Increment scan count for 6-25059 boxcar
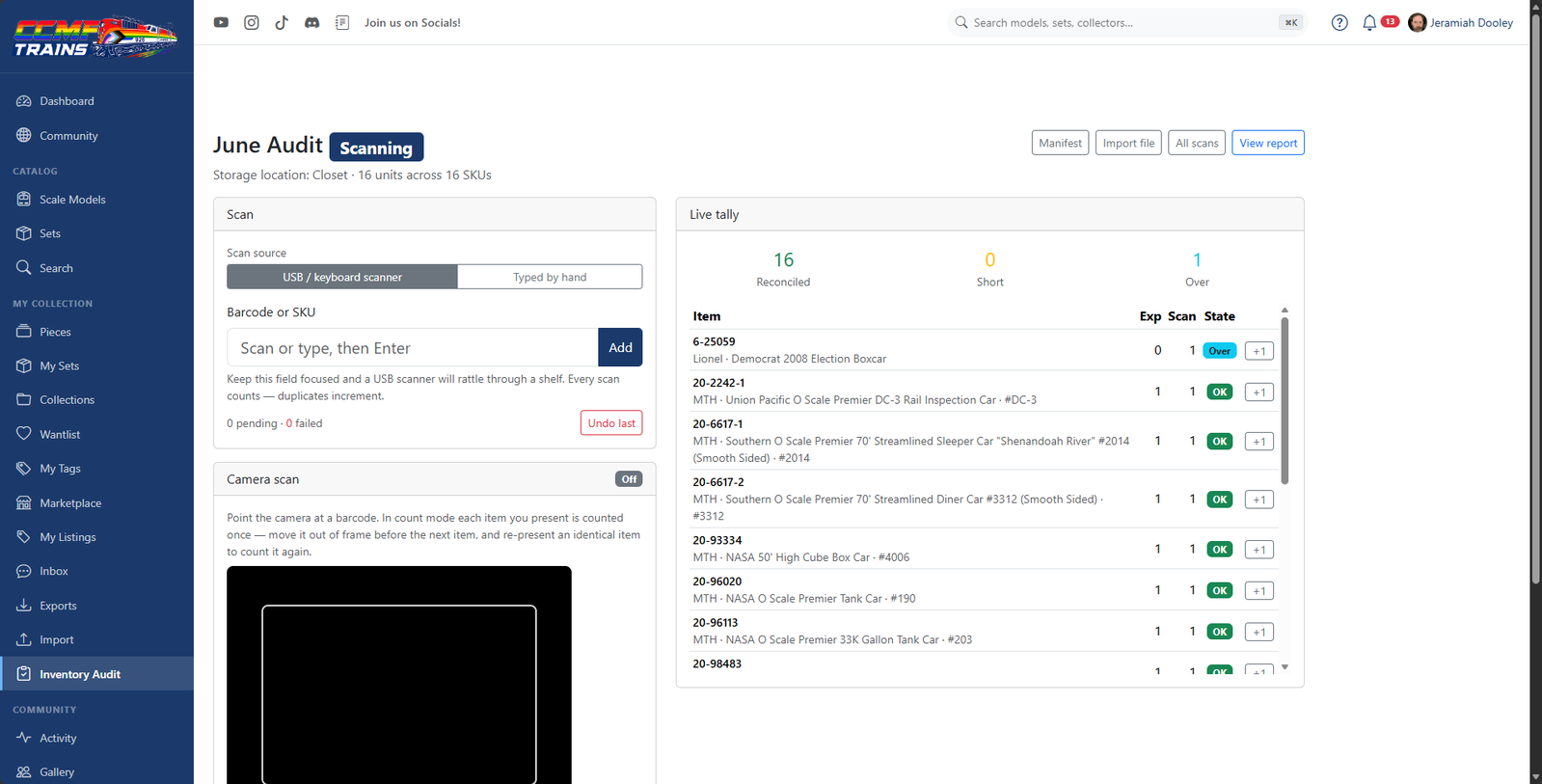This screenshot has width=1542, height=784. pyautogui.click(x=1259, y=351)
